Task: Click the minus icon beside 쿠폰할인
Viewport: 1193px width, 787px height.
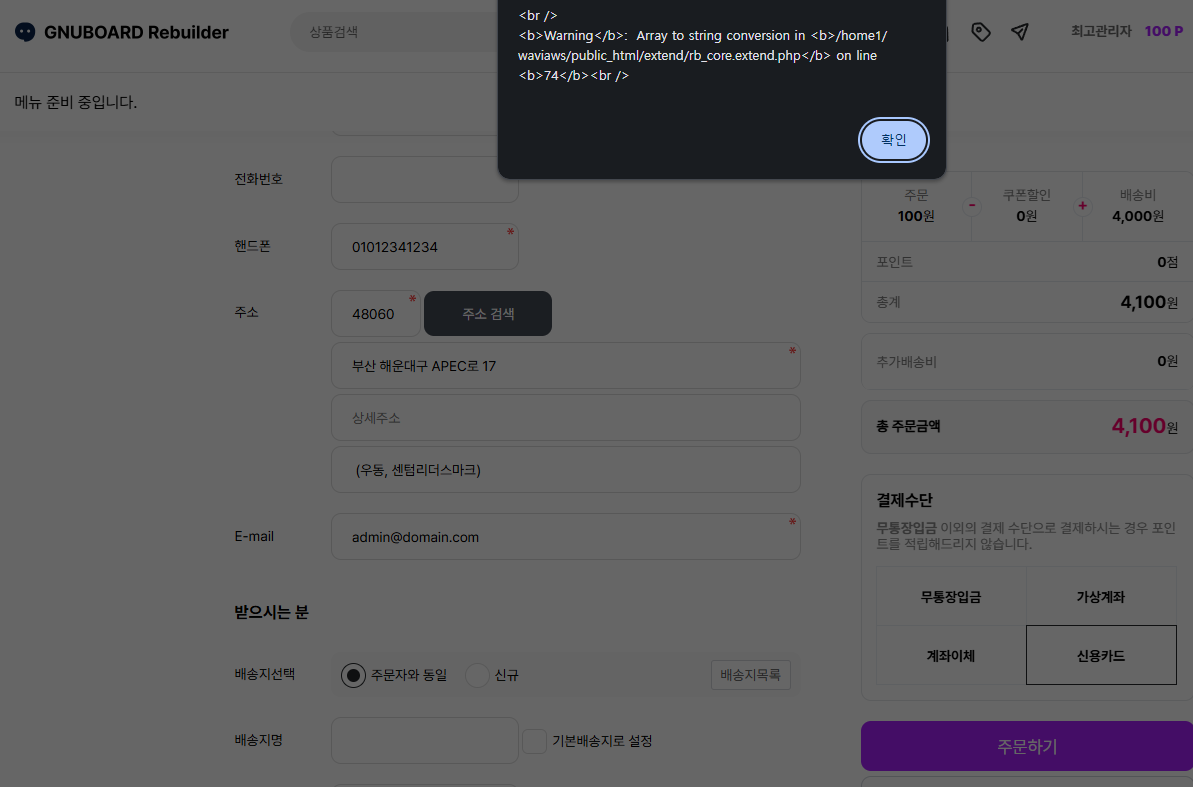Action: [972, 206]
